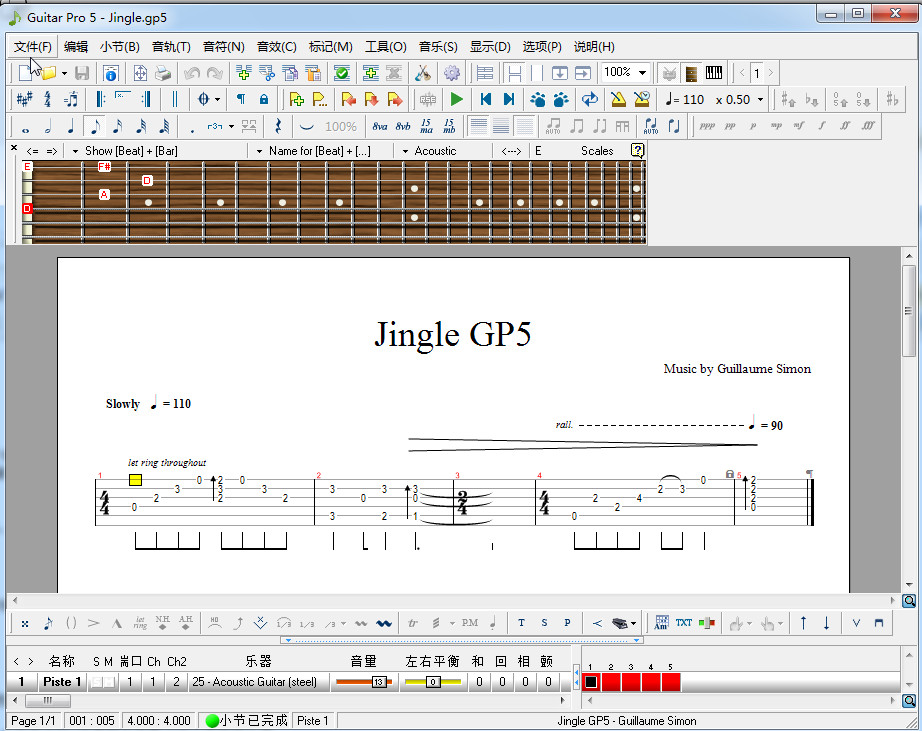
Task: Open the 100% zoom dropdown
Action: [642, 73]
